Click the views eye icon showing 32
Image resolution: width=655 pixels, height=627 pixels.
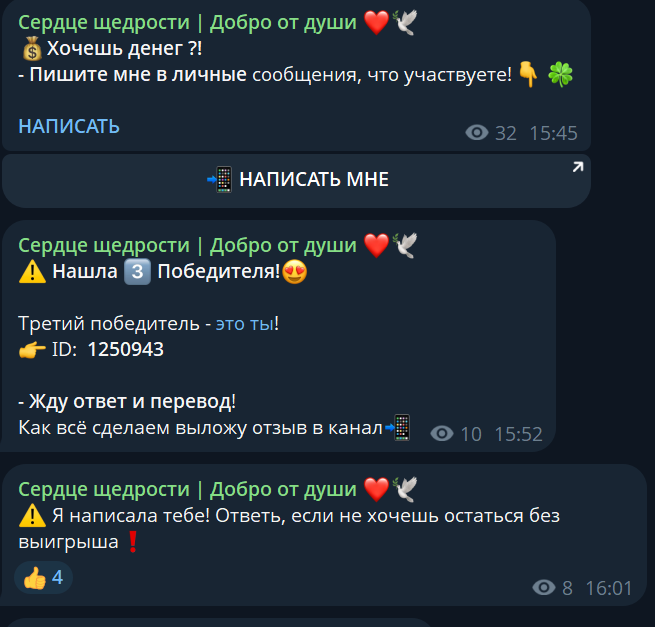click(477, 133)
